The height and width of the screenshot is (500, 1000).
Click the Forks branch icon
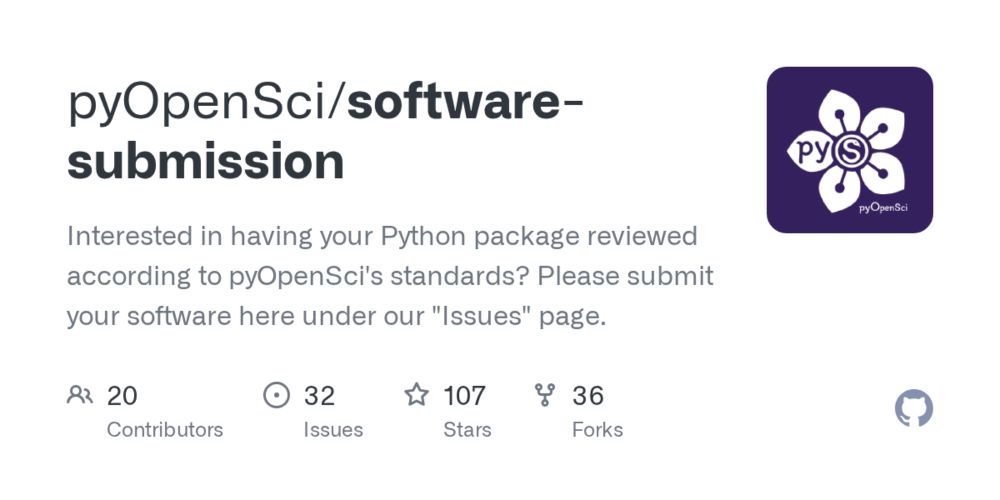coord(545,396)
